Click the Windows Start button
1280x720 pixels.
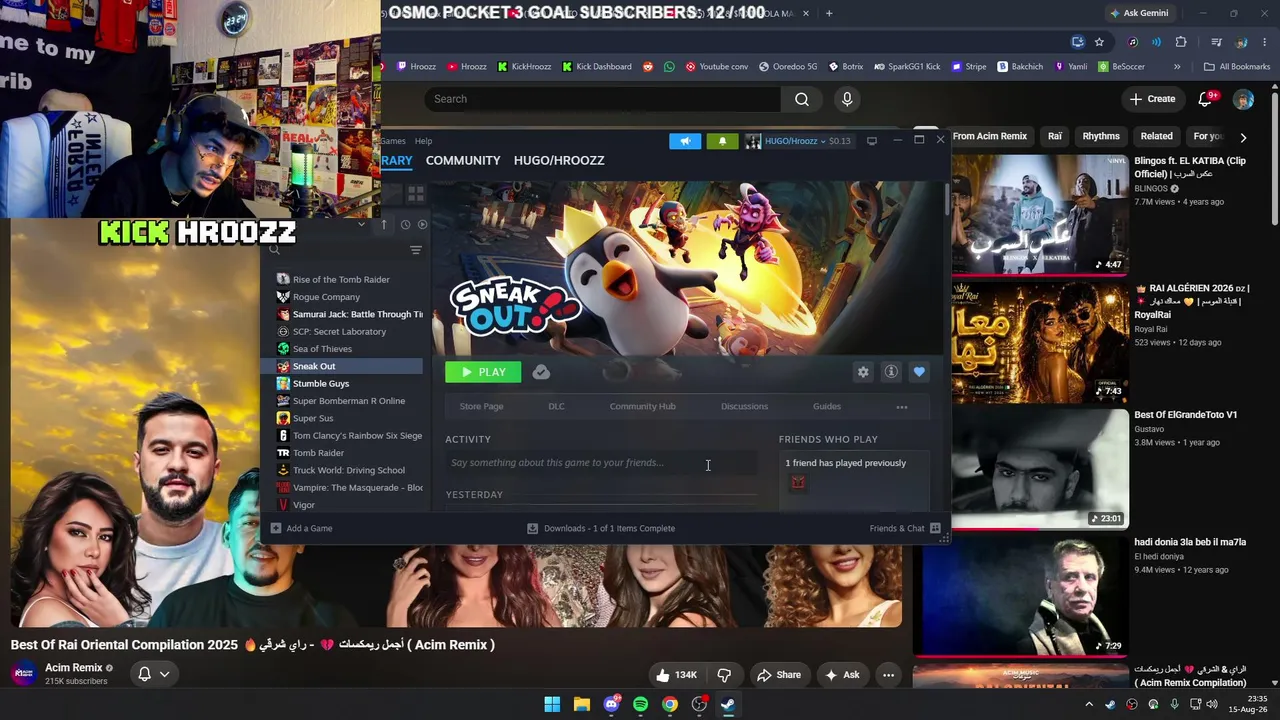552,704
